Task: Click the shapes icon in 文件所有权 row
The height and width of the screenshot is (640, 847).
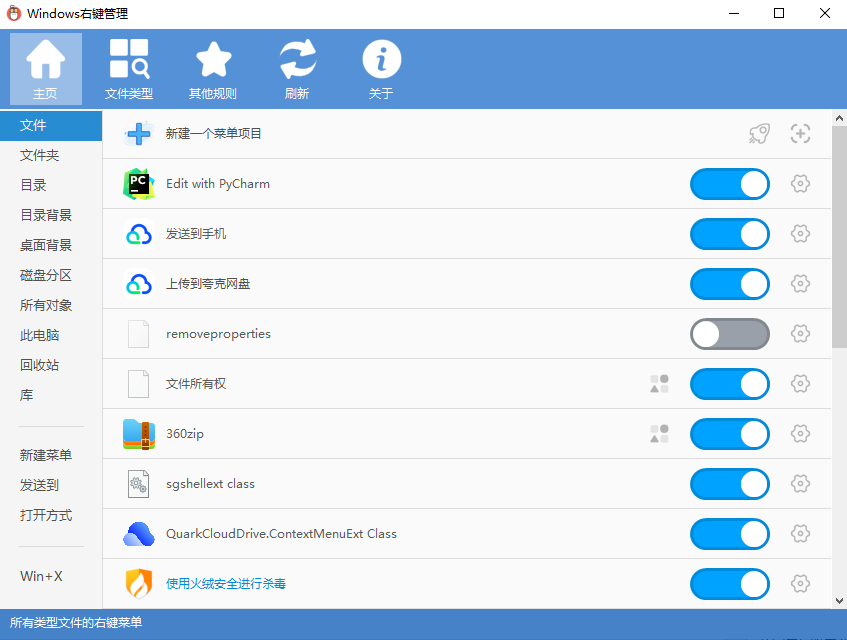Action: point(659,384)
